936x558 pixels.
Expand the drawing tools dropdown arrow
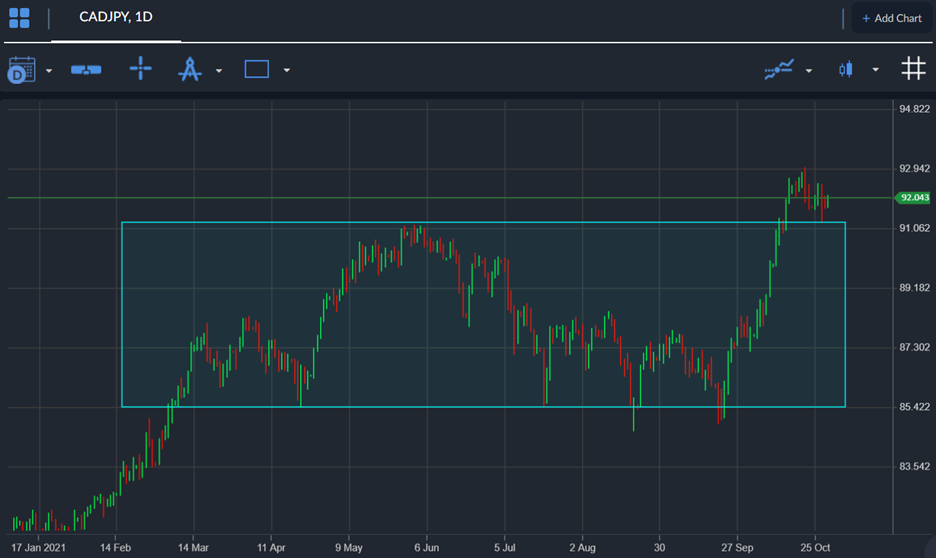click(219, 70)
